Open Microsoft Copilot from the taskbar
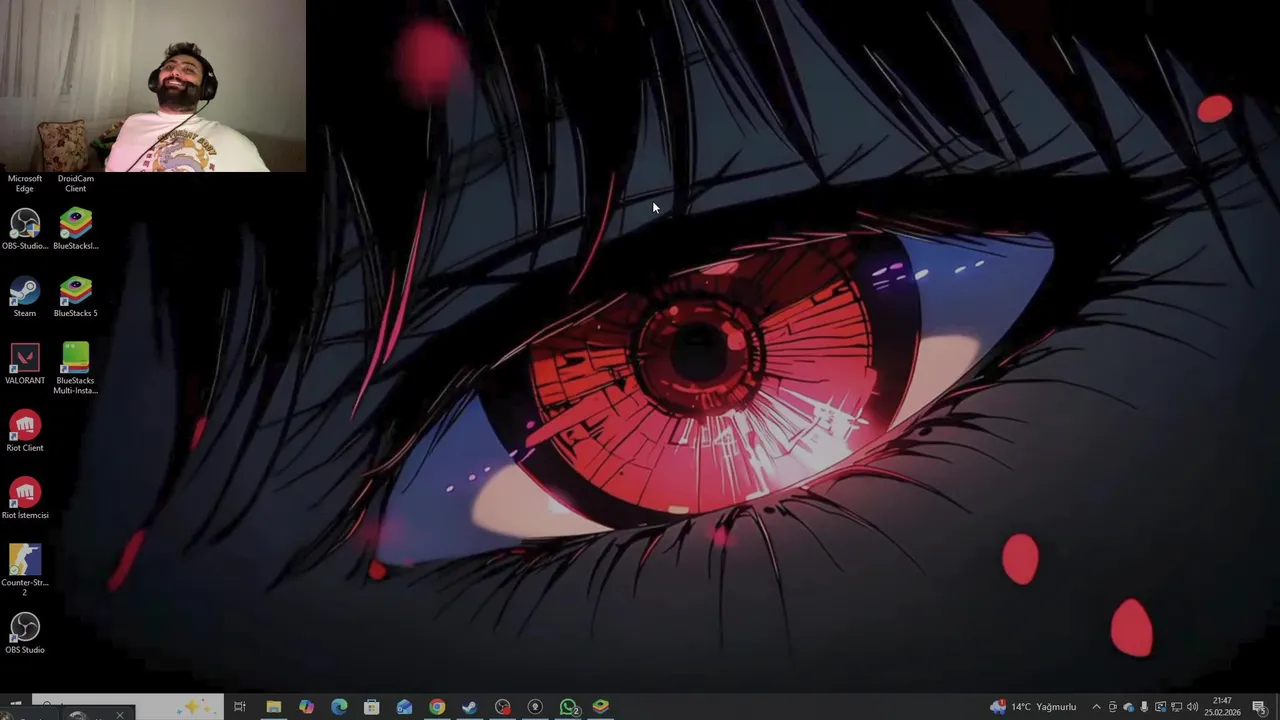 click(306, 707)
